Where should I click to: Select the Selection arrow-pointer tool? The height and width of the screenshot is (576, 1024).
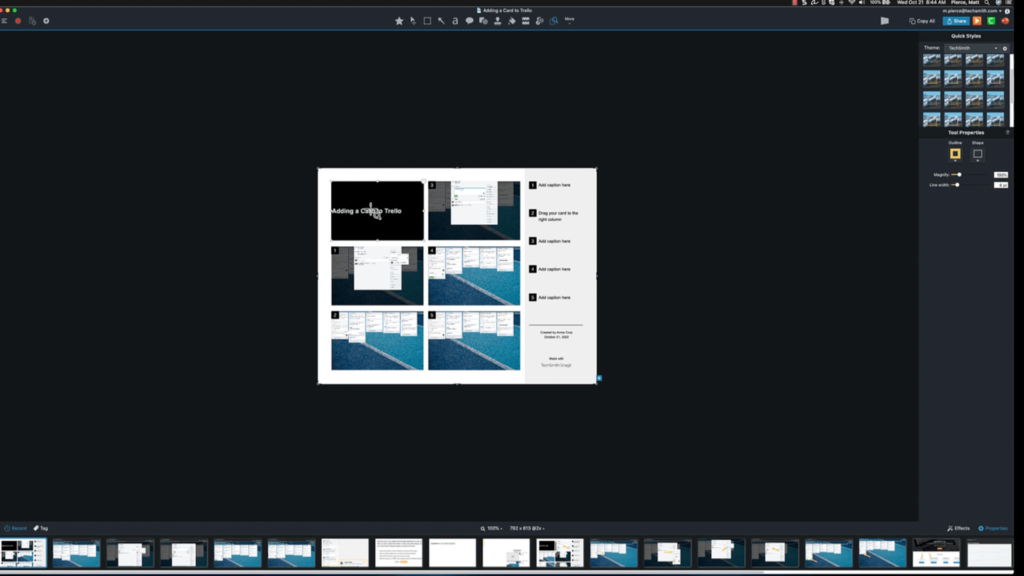(x=413, y=21)
